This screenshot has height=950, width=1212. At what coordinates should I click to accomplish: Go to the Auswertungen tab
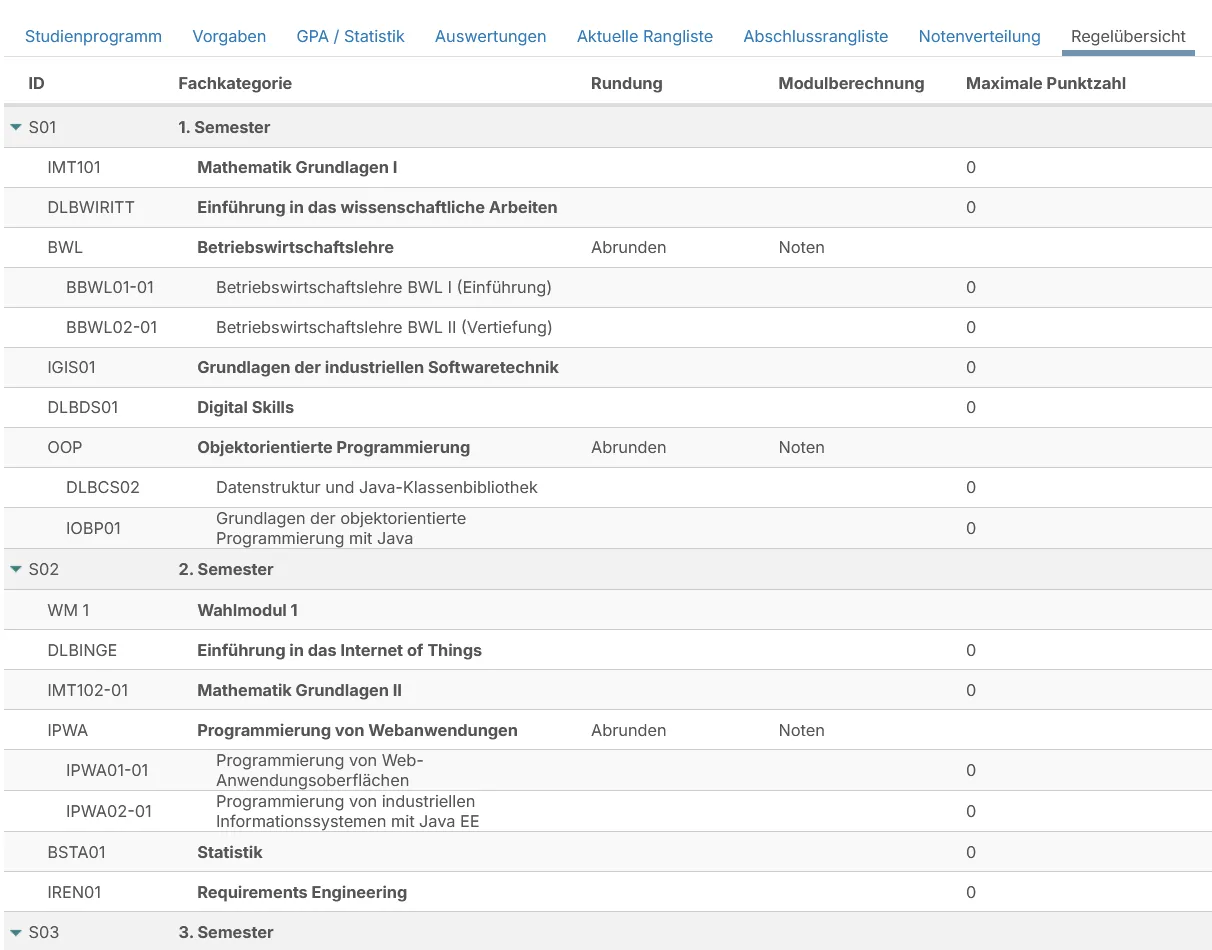click(x=491, y=36)
